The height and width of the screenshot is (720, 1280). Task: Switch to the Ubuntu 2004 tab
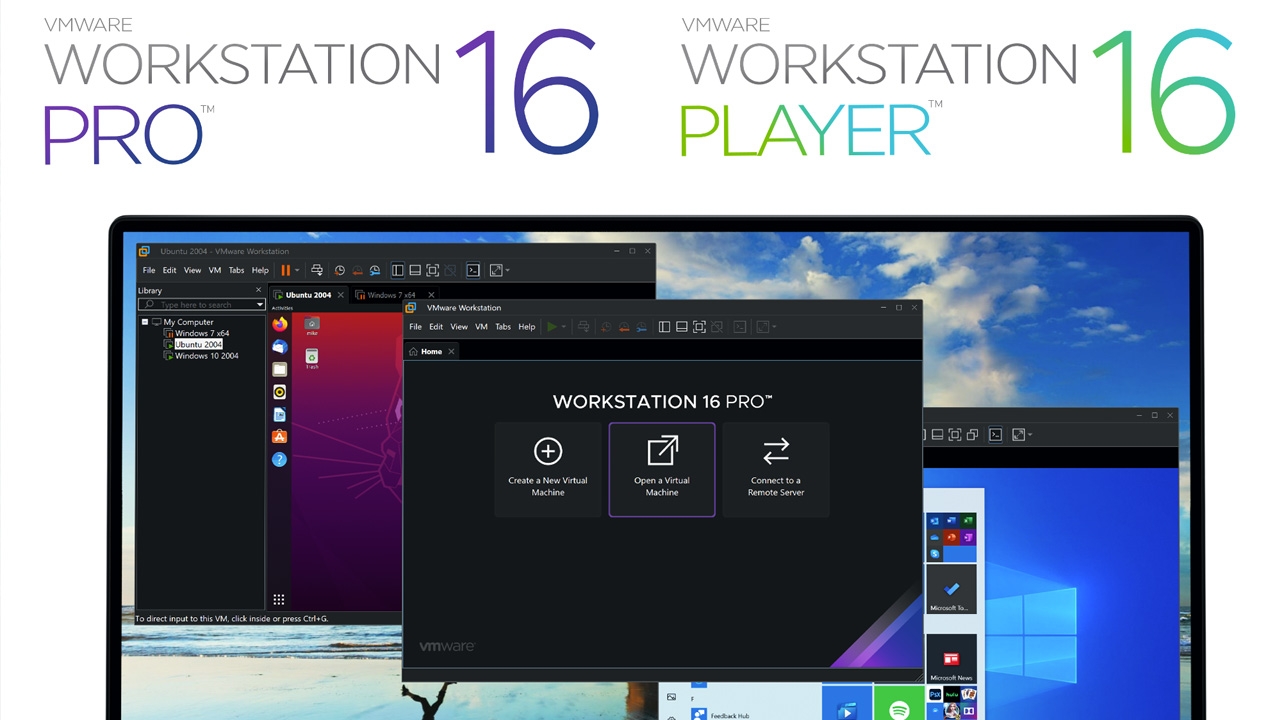(308, 295)
